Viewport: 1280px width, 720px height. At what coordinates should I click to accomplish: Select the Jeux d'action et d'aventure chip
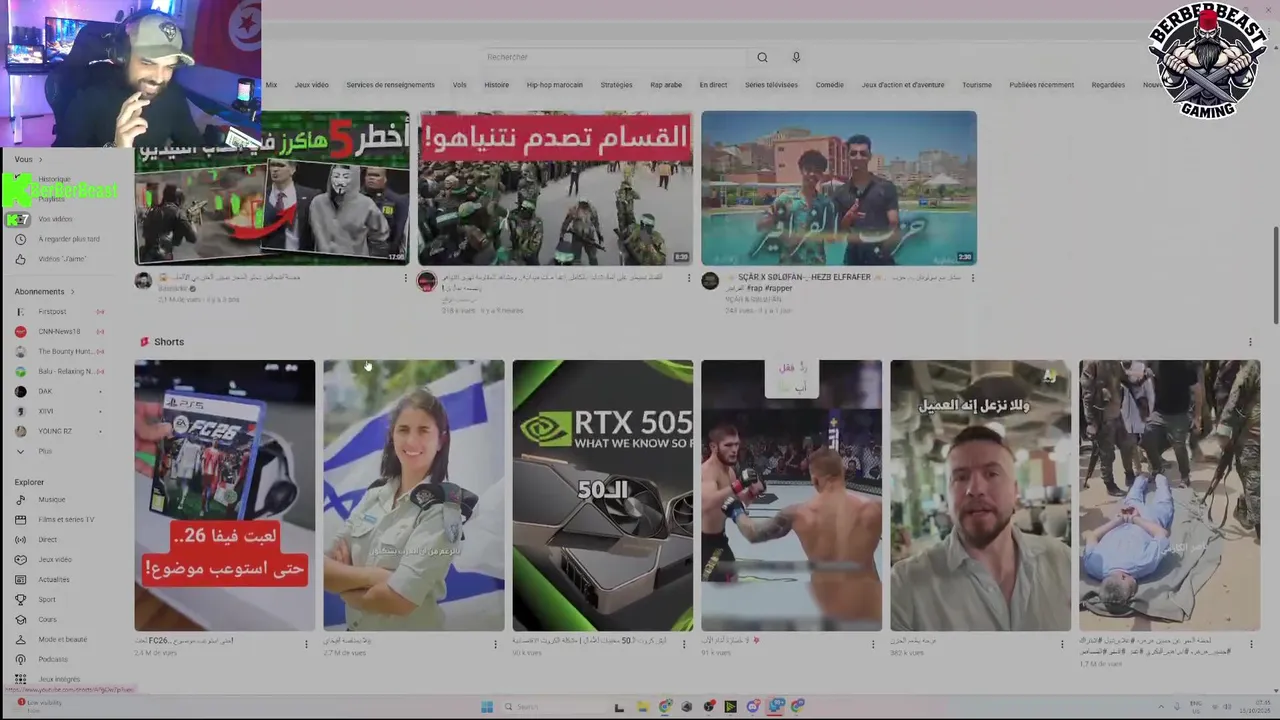point(903,85)
